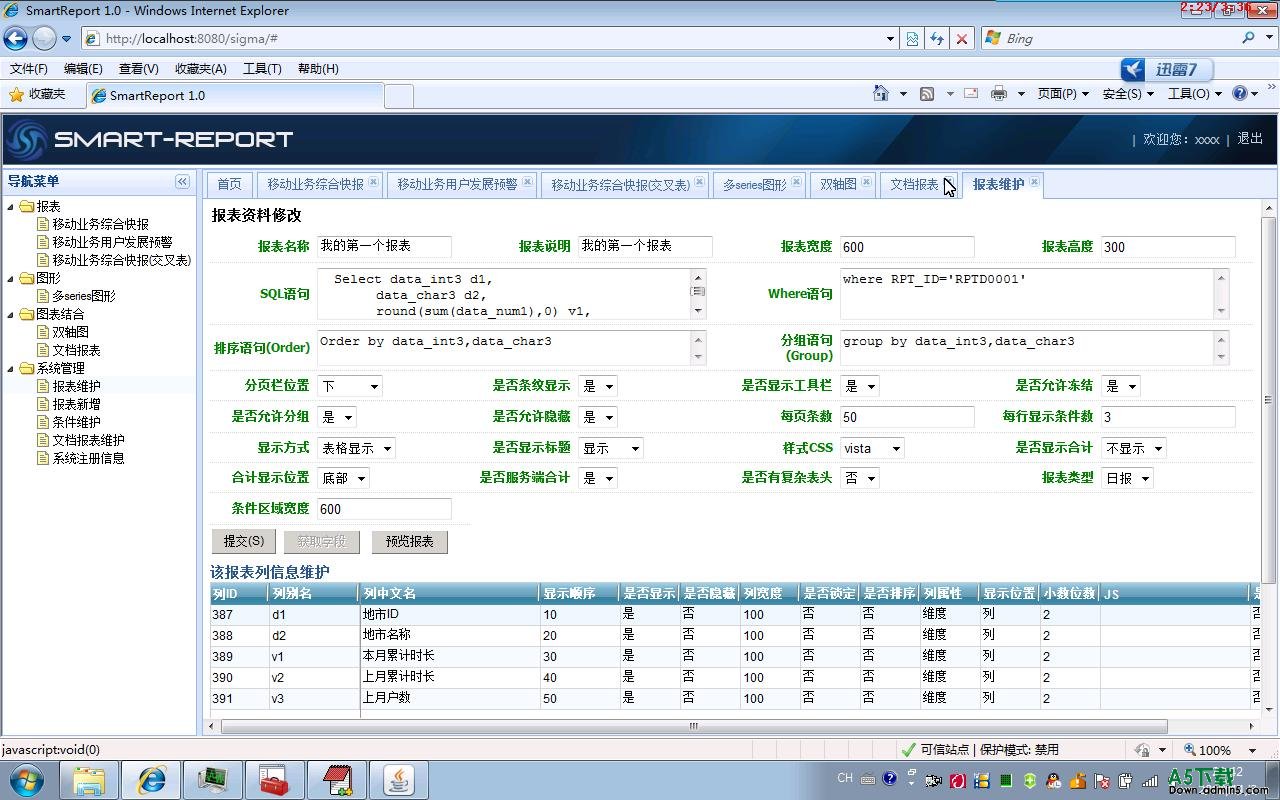Open Windows Explorer from the taskbar
The height and width of the screenshot is (800, 1280).
click(89, 780)
